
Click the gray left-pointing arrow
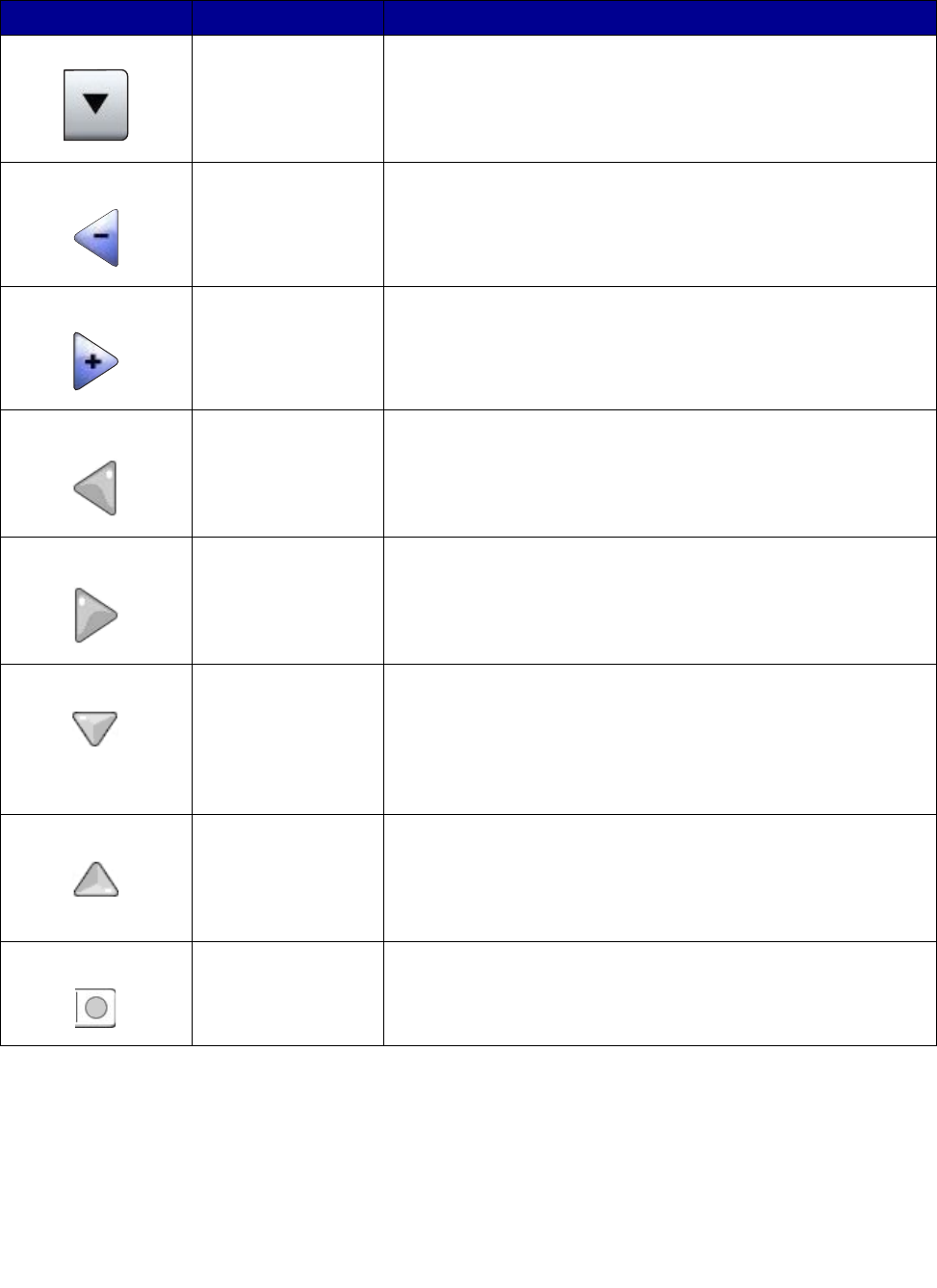[96, 487]
